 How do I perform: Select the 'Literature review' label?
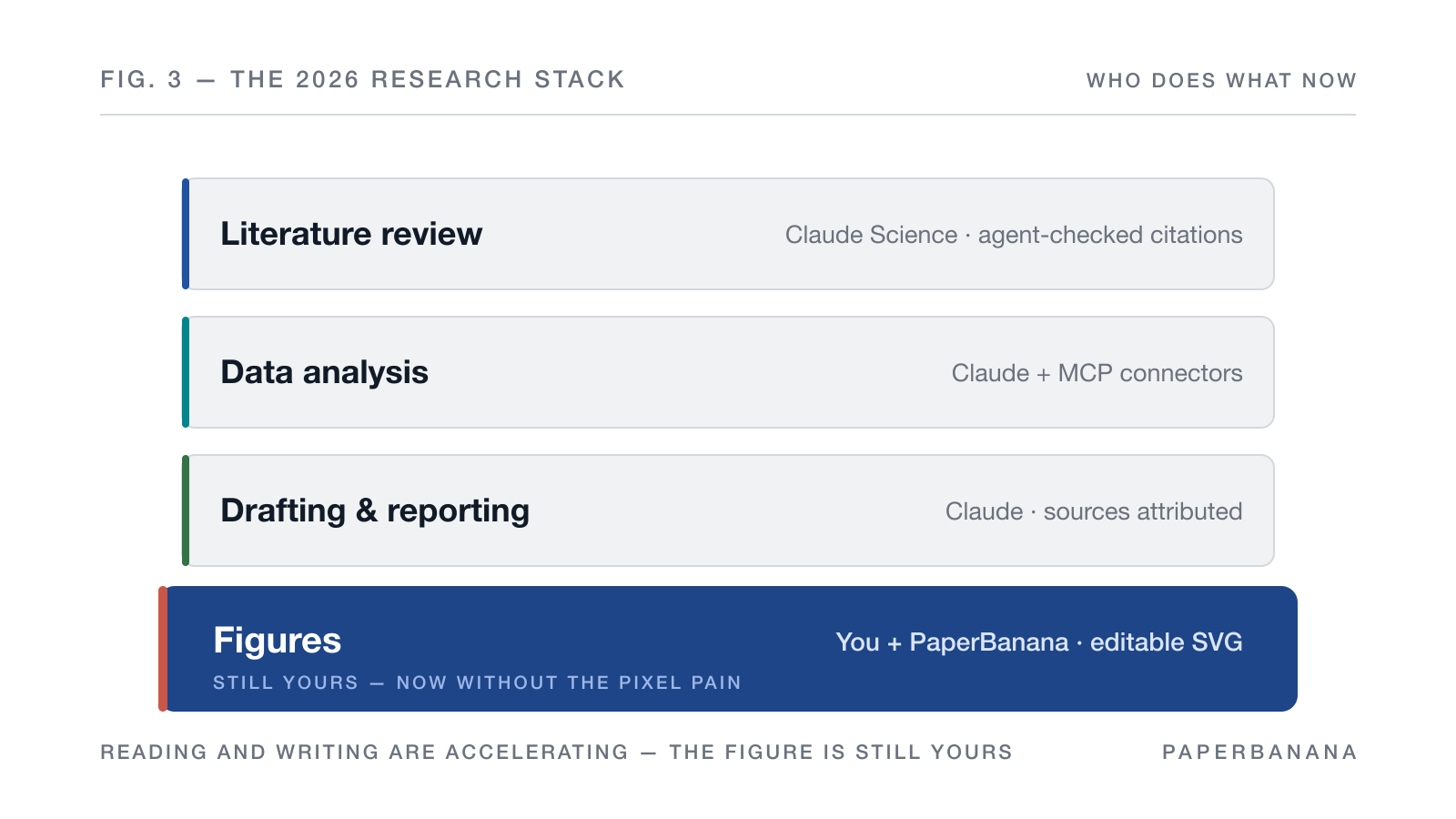tap(351, 234)
